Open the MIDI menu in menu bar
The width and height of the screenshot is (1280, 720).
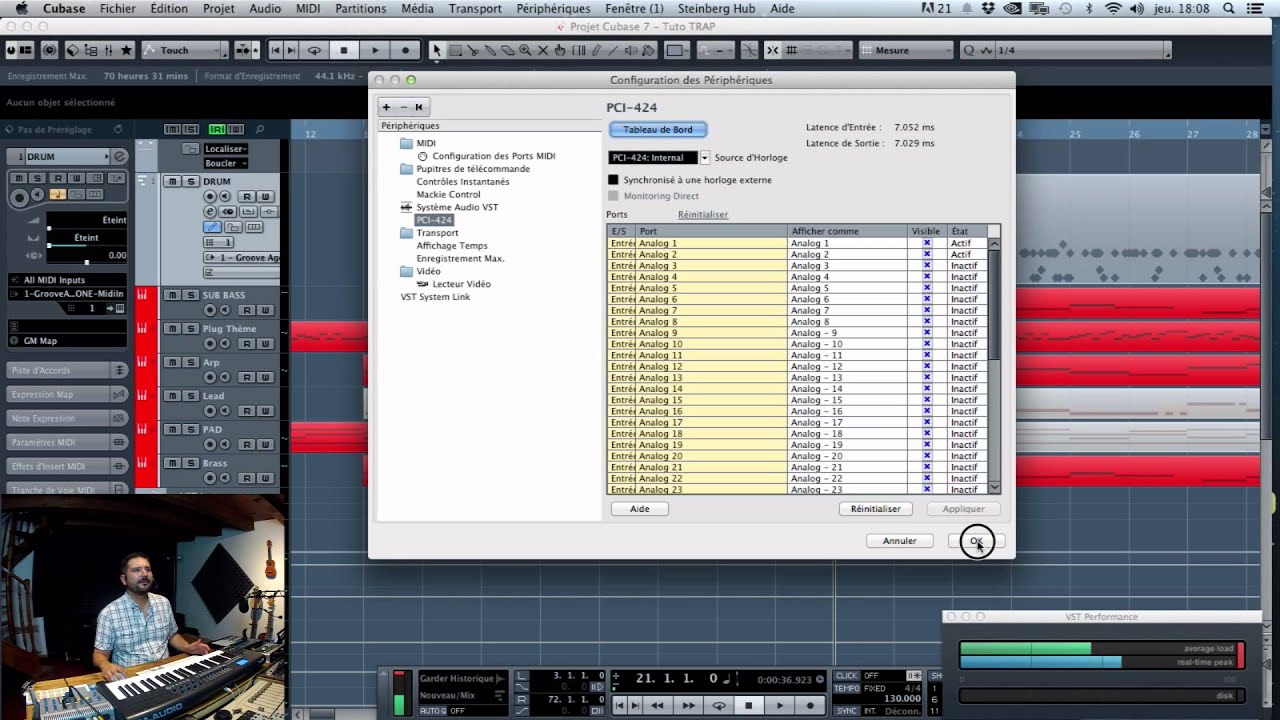tap(308, 8)
